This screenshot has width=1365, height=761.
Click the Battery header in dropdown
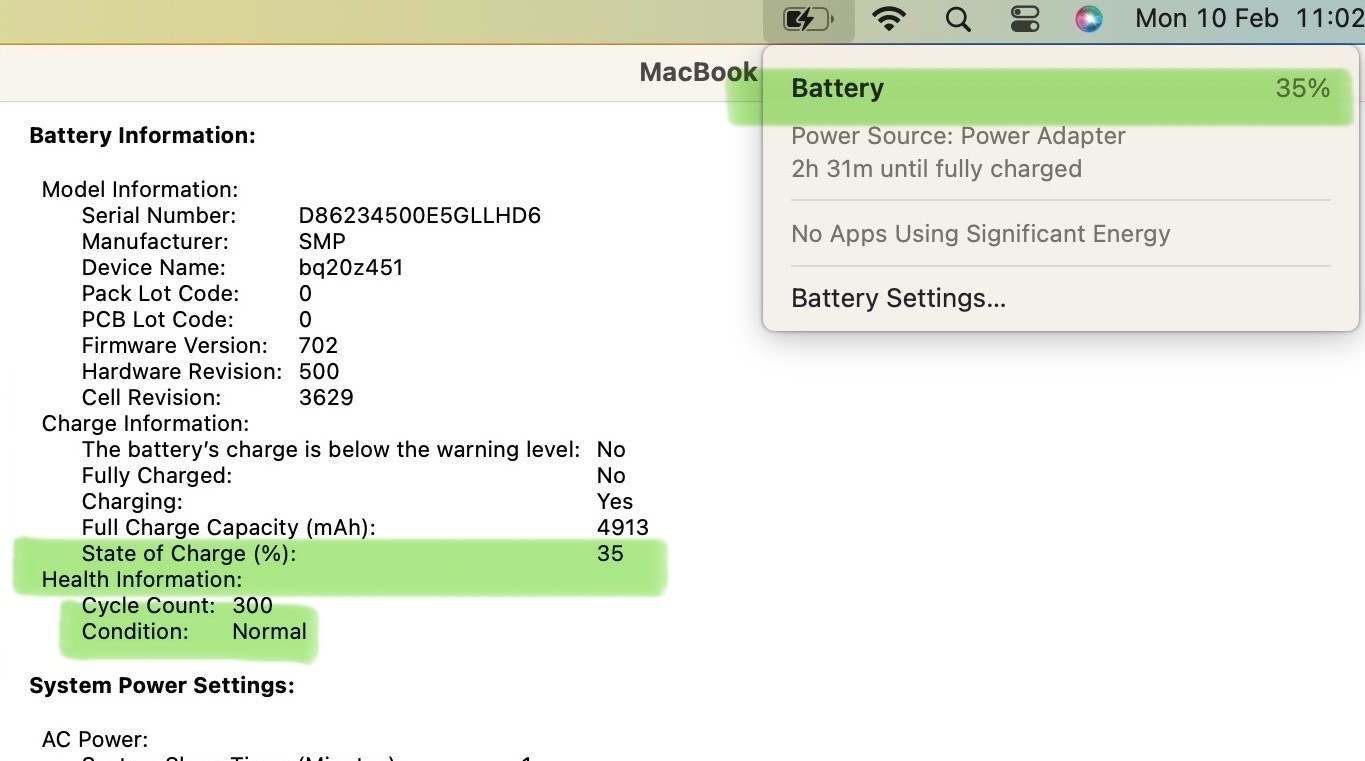tap(837, 88)
